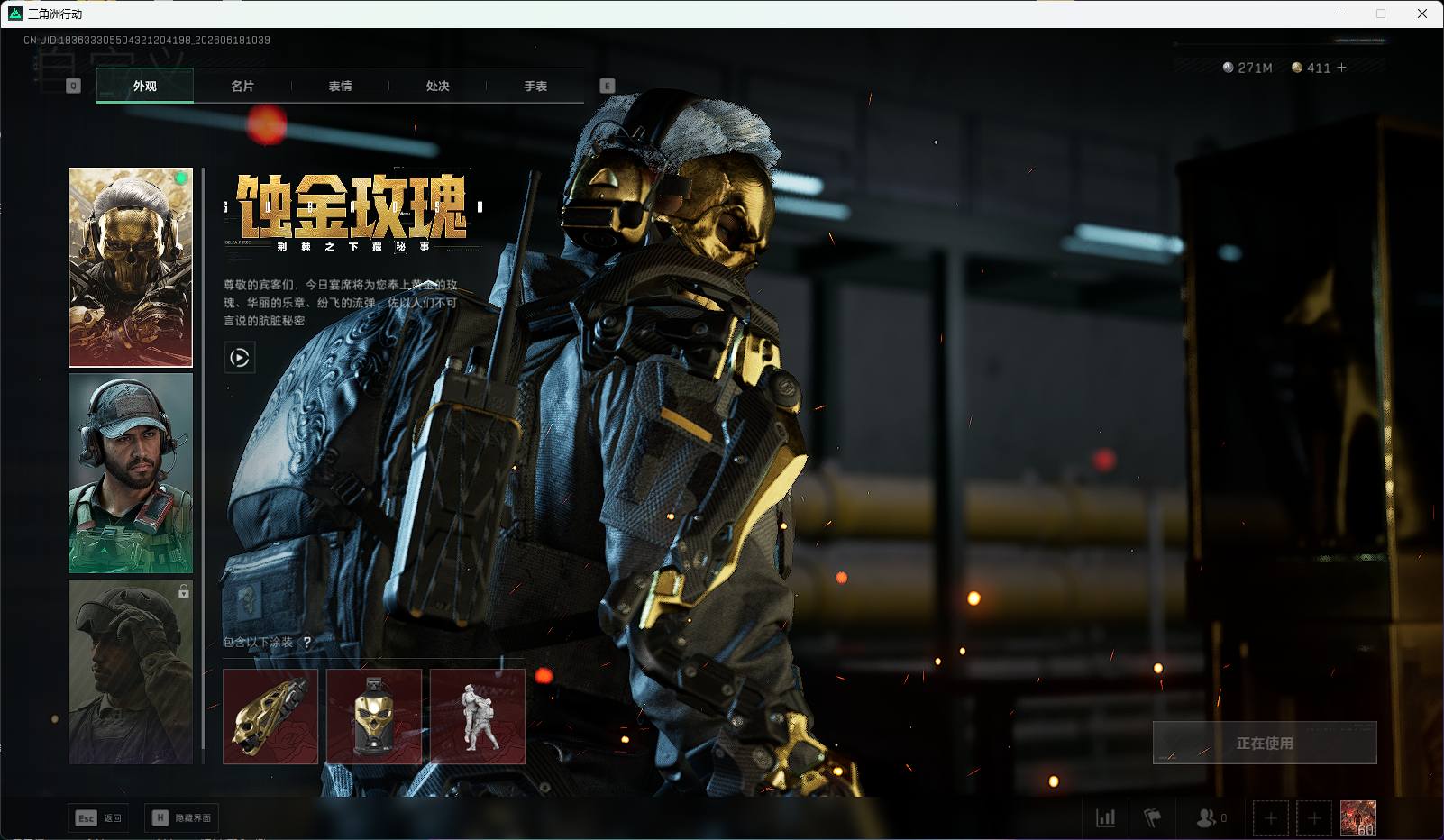
Task: Click the silver coin 271M currency icon
Action: pyautogui.click(x=1228, y=68)
